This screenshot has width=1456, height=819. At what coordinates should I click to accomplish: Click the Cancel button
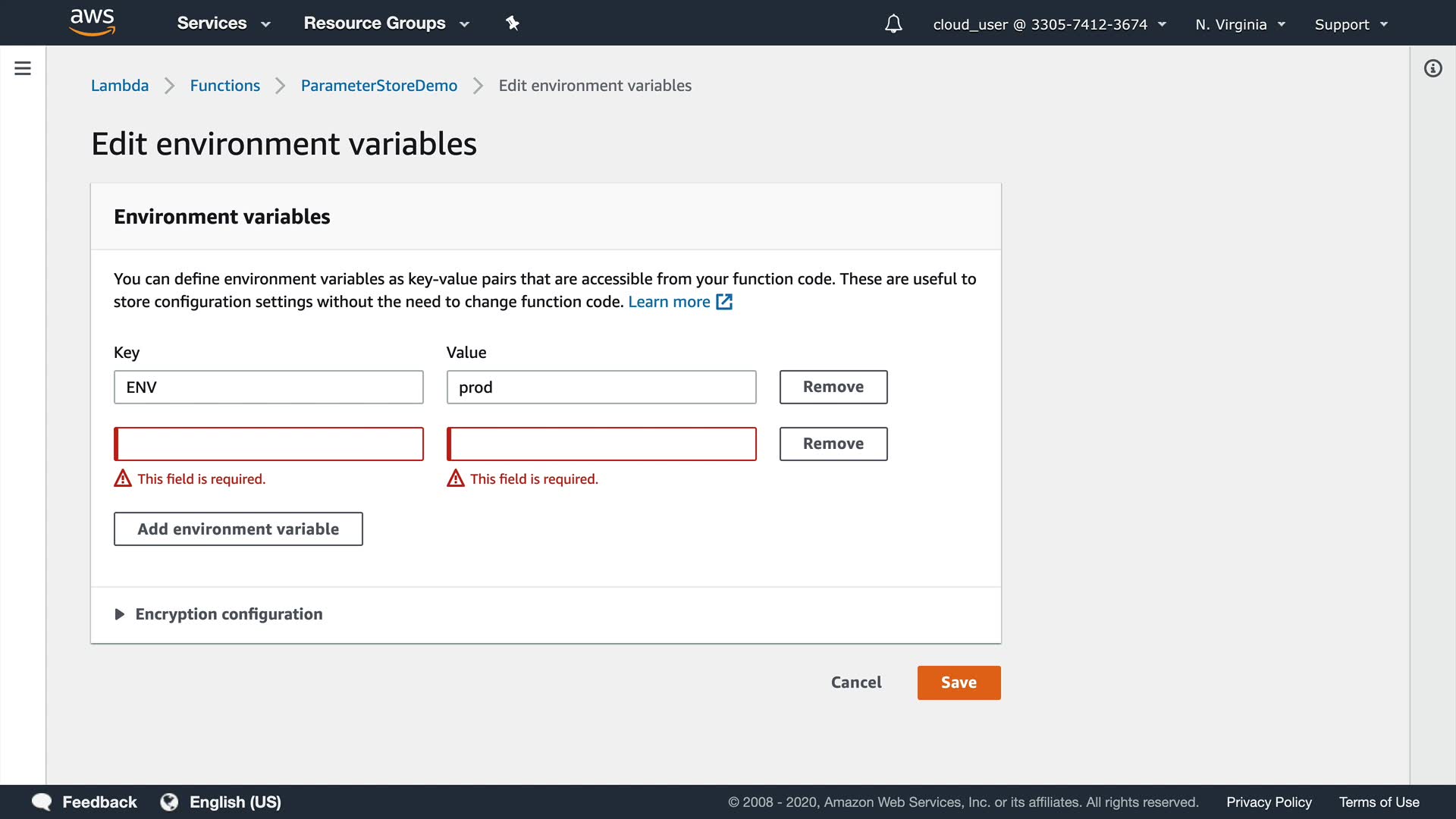tap(856, 682)
